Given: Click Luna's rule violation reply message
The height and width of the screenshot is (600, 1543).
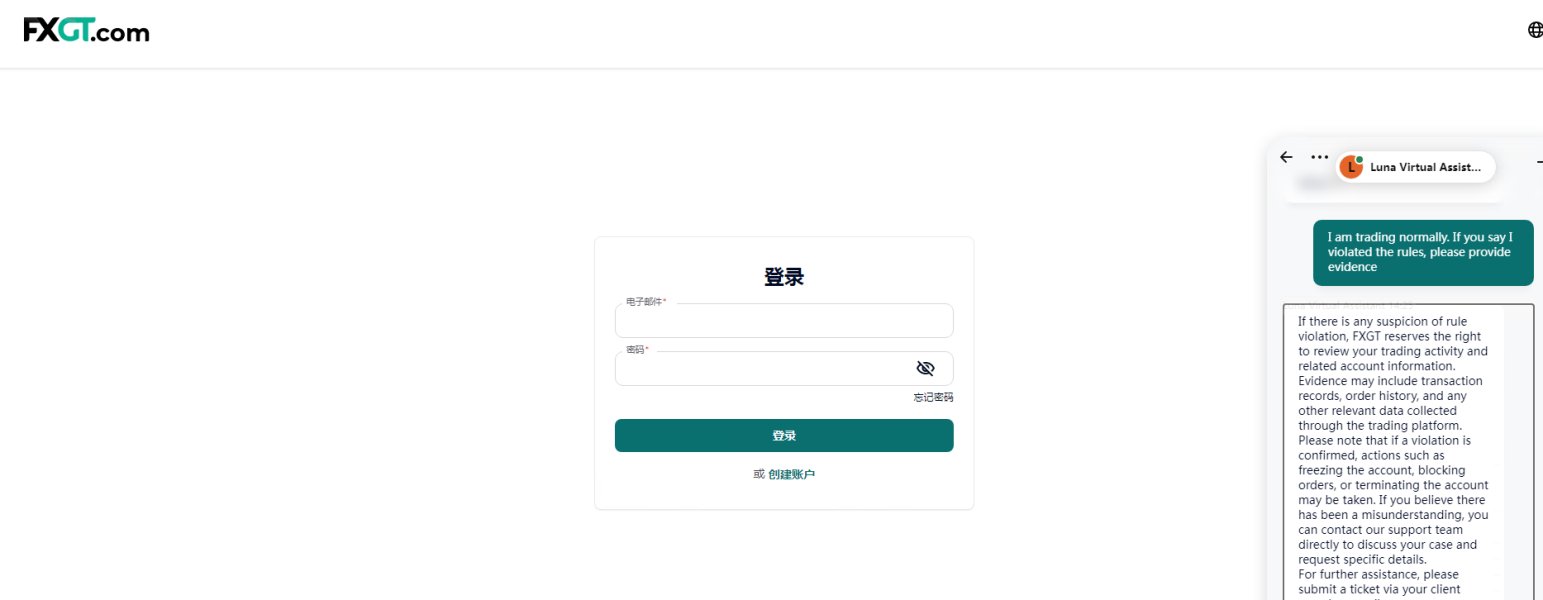Looking at the screenshot, I should [1393, 451].
